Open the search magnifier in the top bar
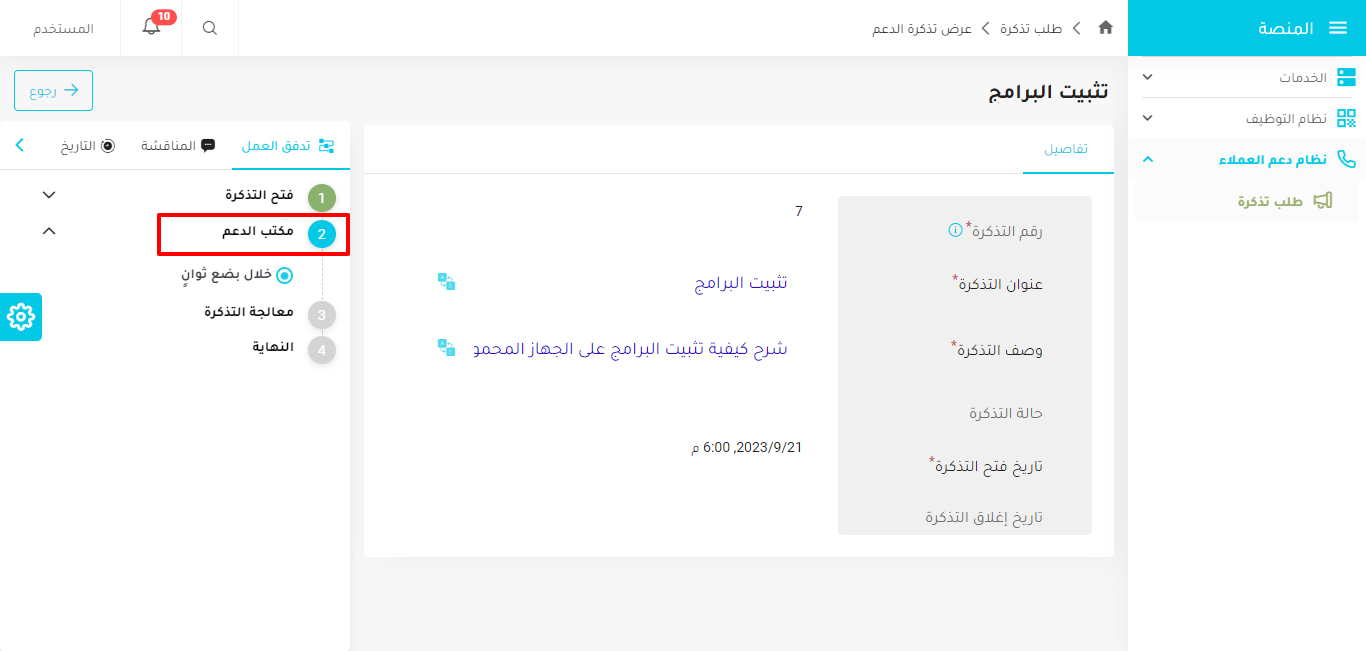The image size is (1366, 651). coord(209,28)
